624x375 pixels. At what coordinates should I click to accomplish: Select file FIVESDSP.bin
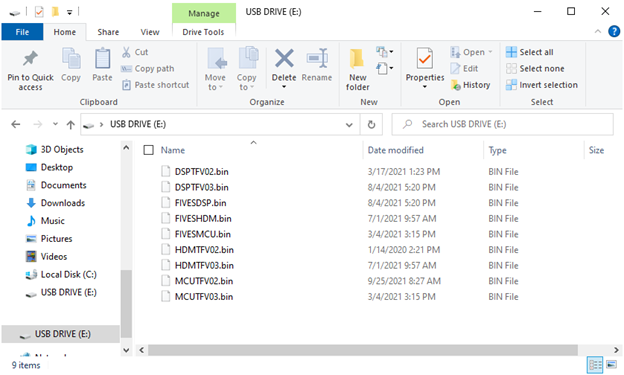pyautogui.click(x=201, y=203)
